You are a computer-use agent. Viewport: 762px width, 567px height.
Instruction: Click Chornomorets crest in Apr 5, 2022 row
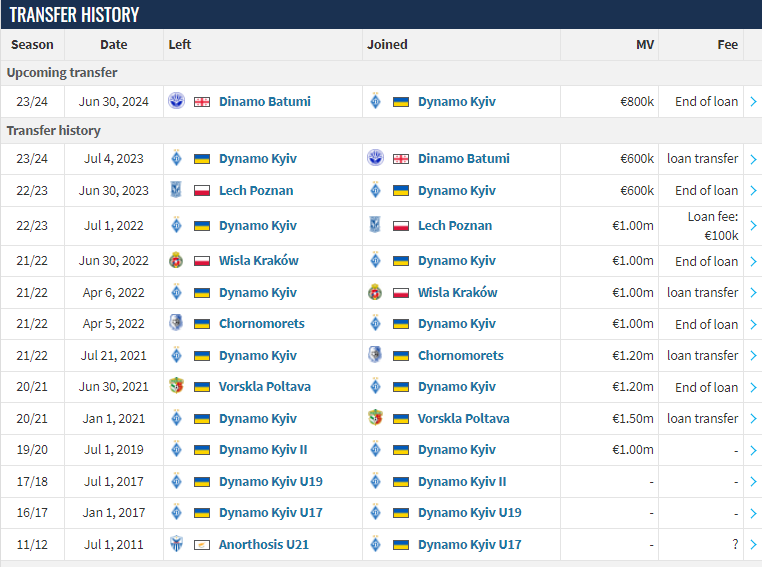click(176, 323)
